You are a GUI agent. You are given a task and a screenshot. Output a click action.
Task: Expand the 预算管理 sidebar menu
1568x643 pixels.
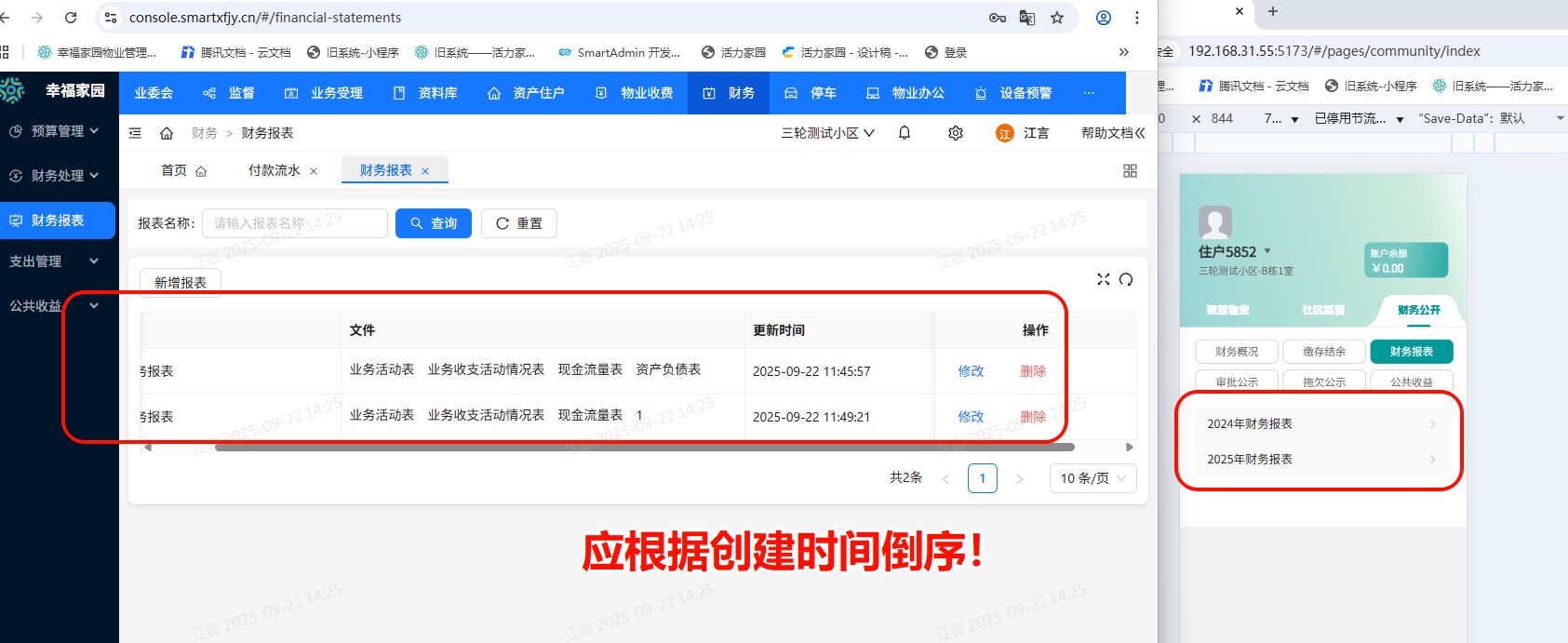click(56, 131)
